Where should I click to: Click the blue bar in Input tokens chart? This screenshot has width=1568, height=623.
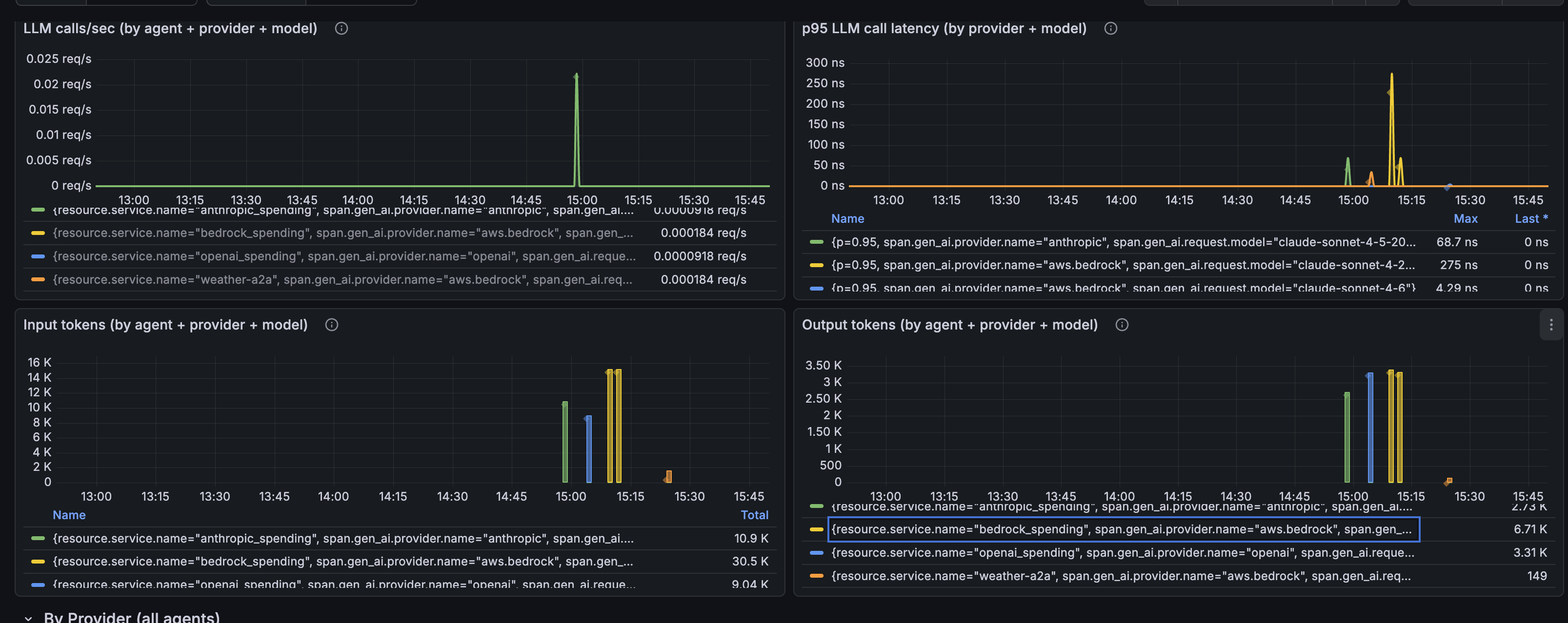click(x=588, y=449)
